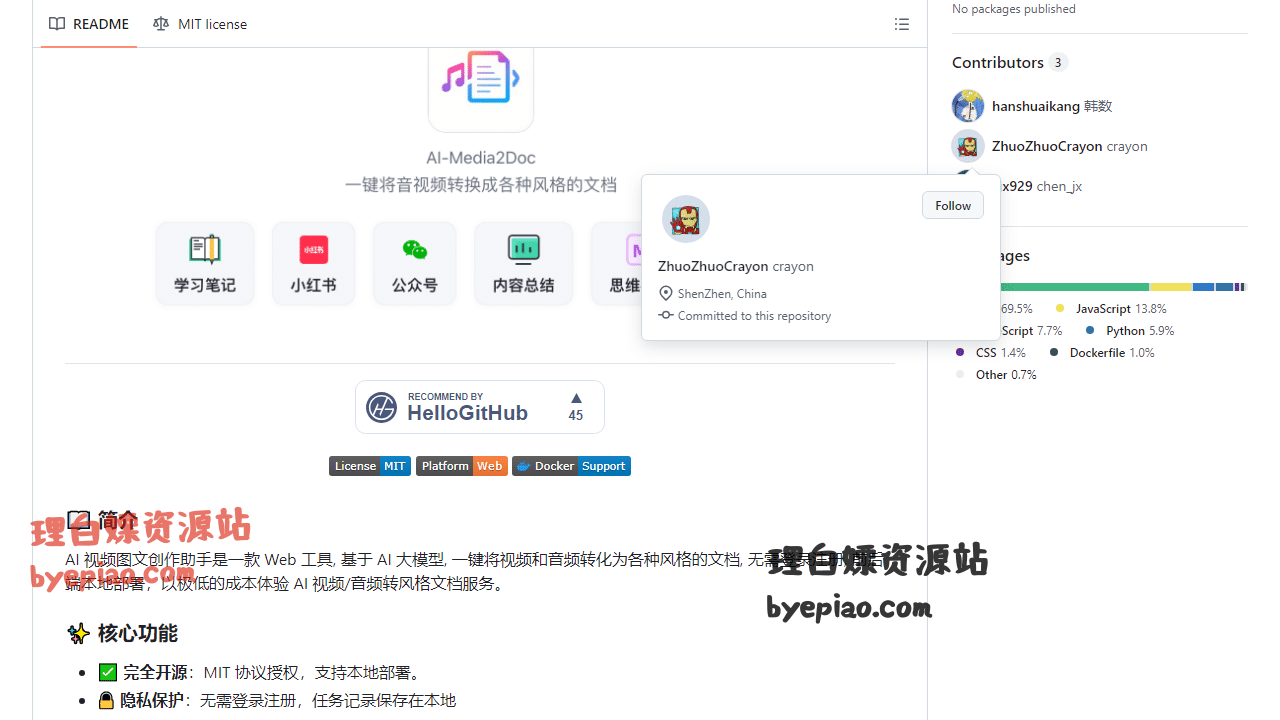Click the 小红书 feature card
This screenshot has height=720, width=1280.
[x=314, y=263]
